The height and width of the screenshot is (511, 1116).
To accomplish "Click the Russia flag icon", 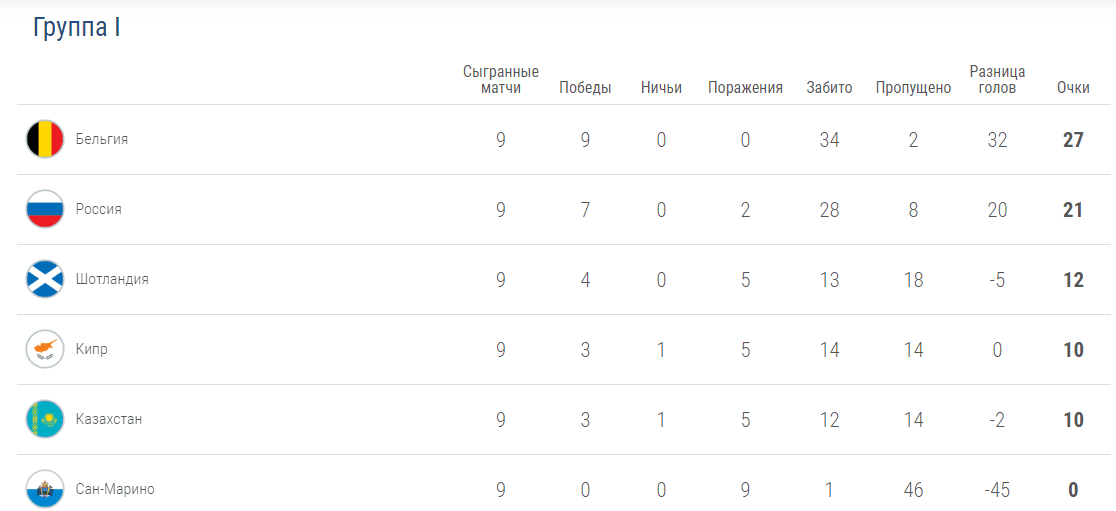I will [x=45, y=210].
